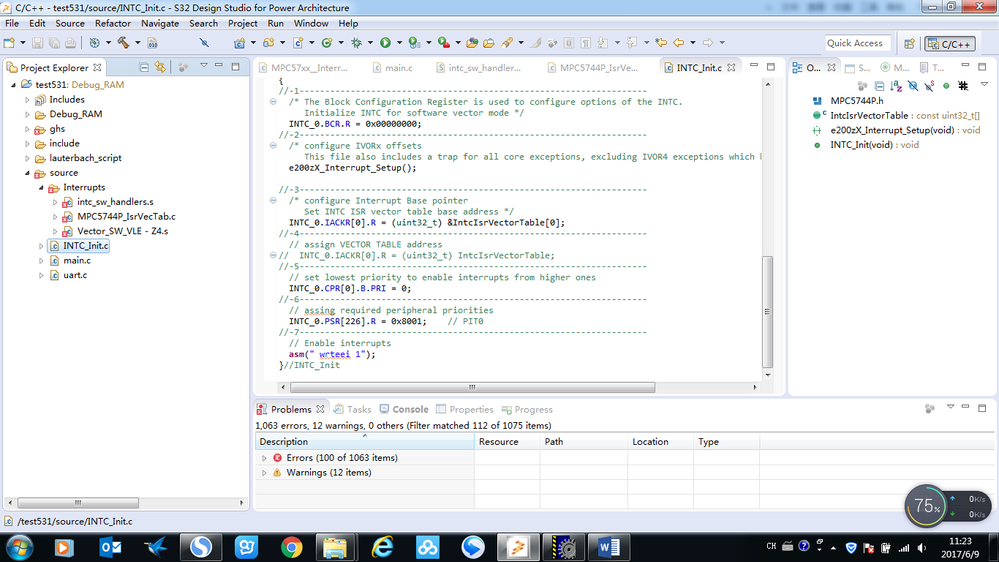Click the Open Perspective icon
999x562 pixels.
coord(909,43)
